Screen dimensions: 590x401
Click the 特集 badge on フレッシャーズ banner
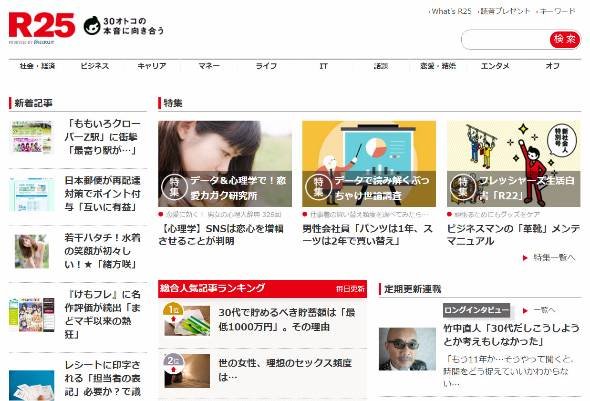tap(463, 187)
